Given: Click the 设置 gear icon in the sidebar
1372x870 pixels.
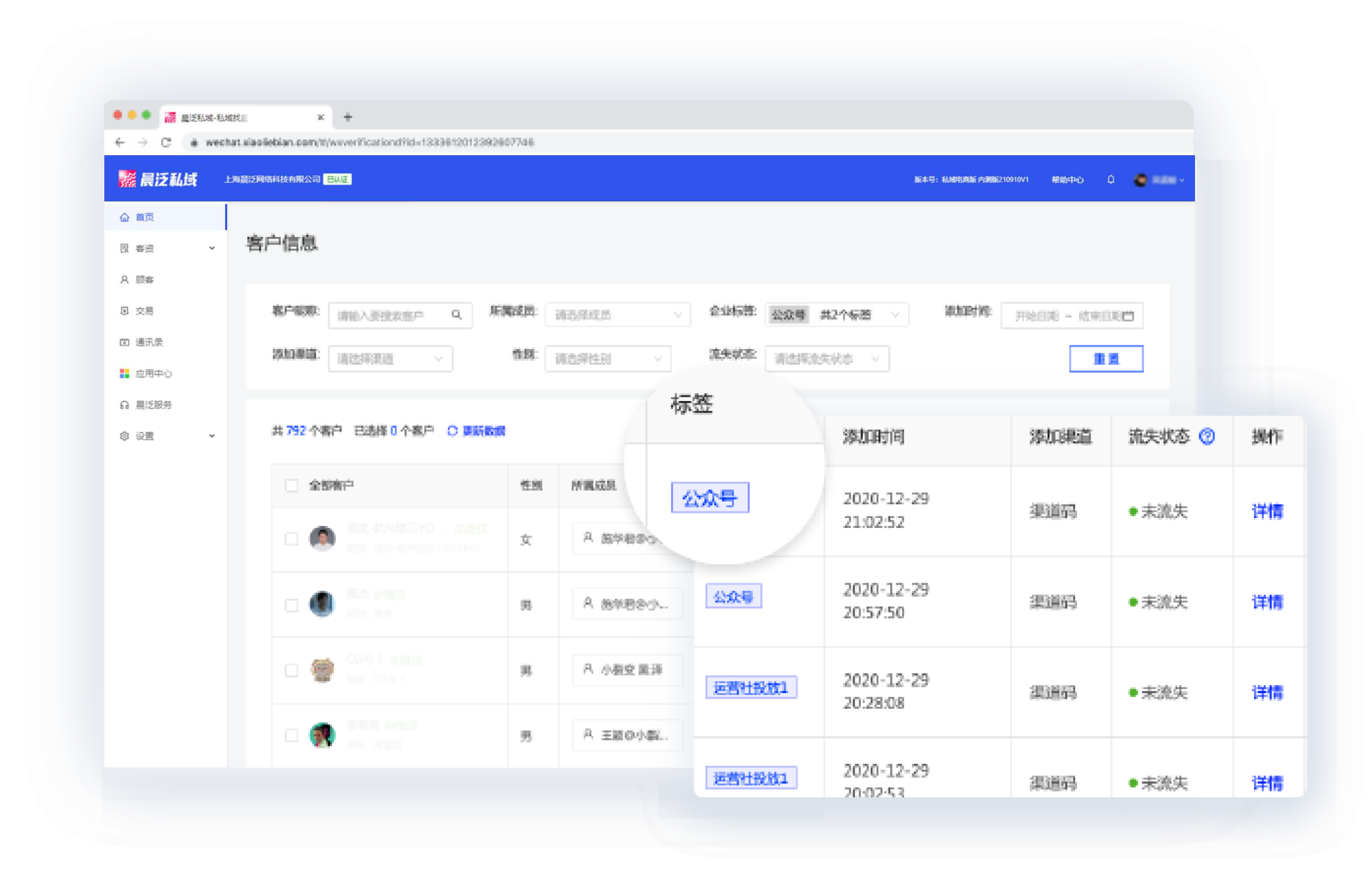Looking at the screenshot, I should 124,436.
